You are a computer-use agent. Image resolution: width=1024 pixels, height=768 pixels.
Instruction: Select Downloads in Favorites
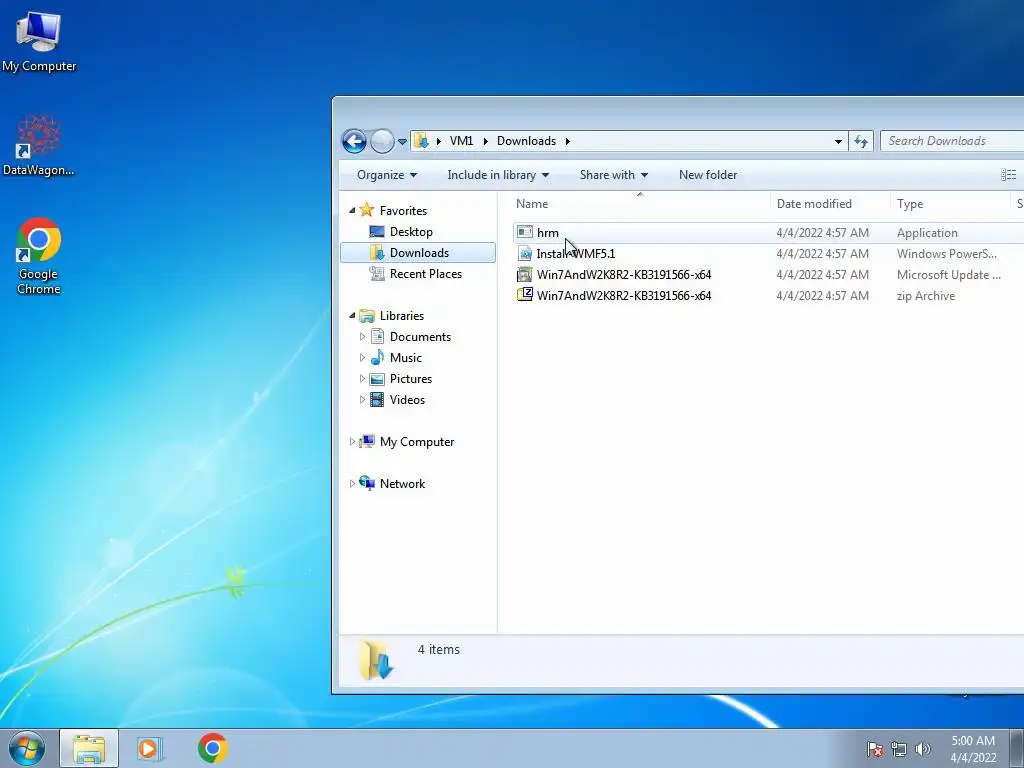[x=418, y=253]
